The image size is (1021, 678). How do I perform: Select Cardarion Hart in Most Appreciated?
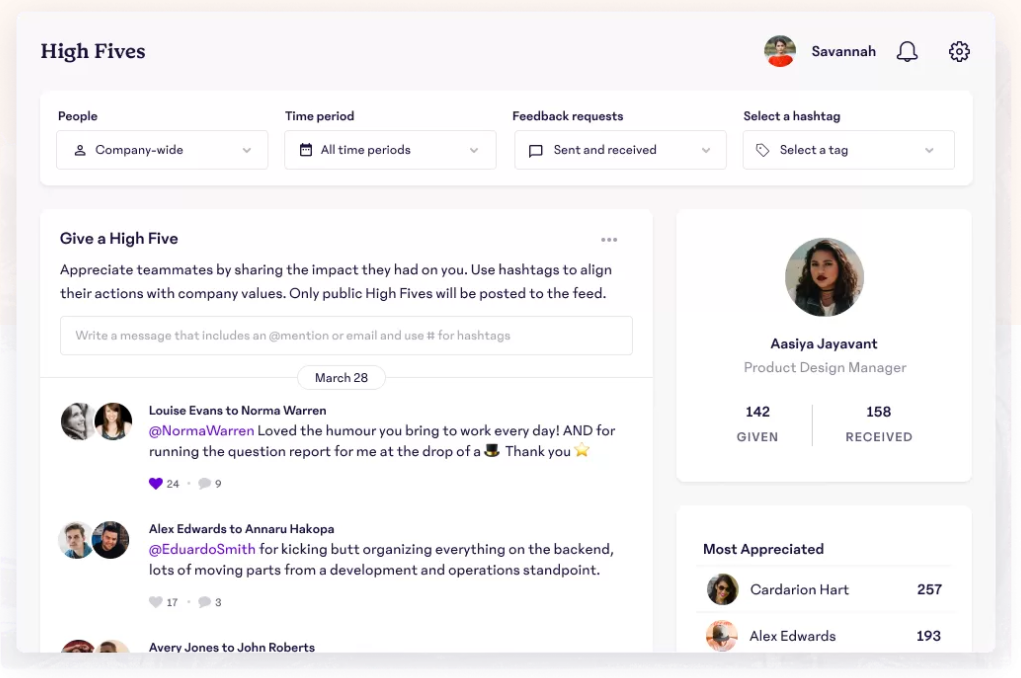[798, 590]
